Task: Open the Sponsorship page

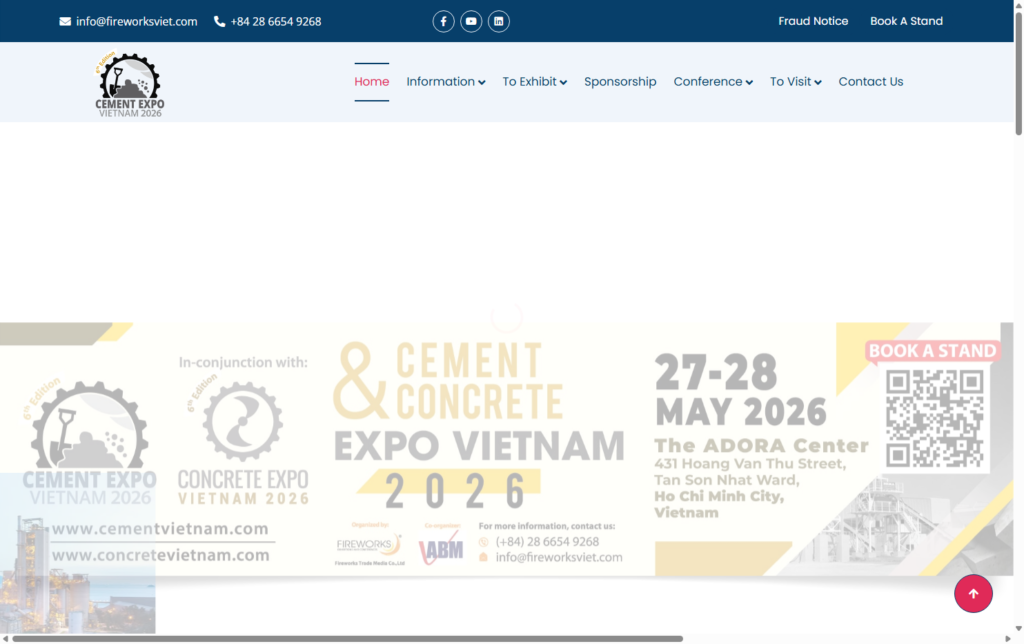Action: point(620,82)
